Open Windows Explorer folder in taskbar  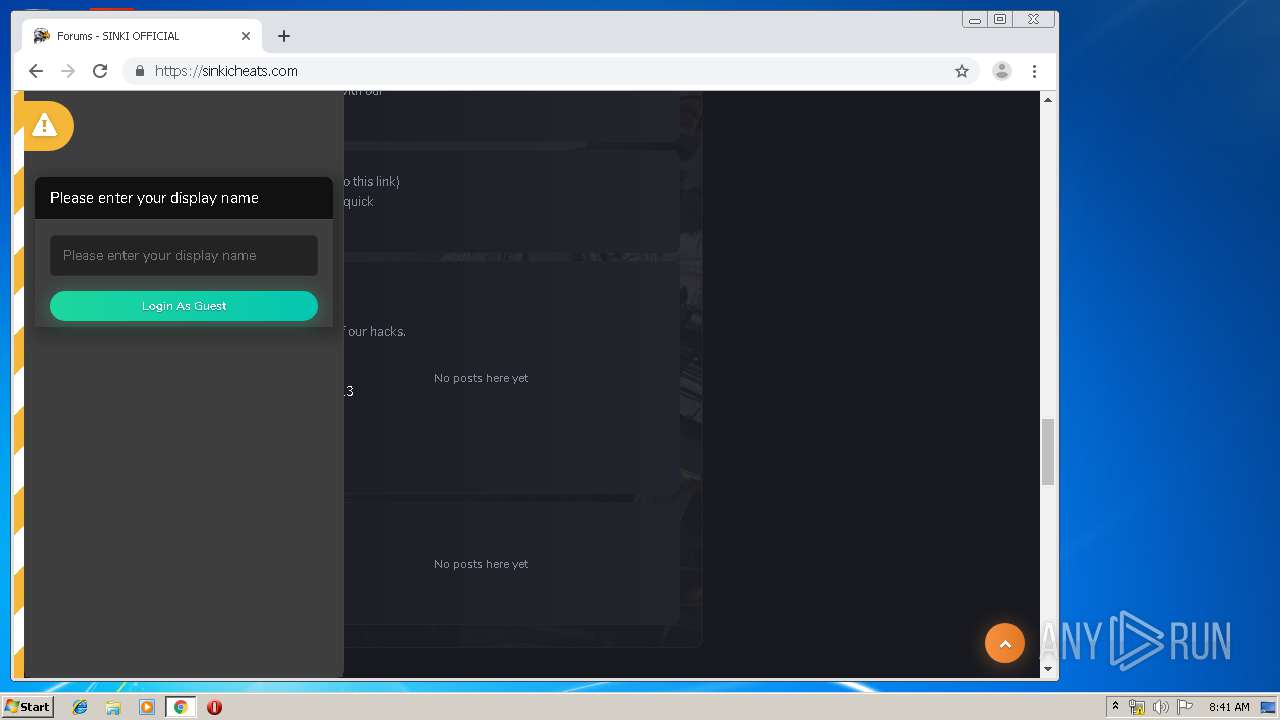coord(113,707)
